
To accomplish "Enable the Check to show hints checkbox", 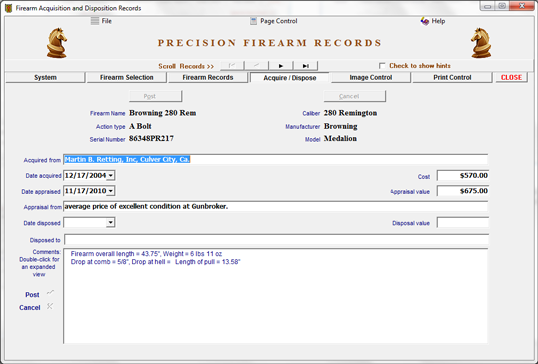I will pyautogui.click(x=382, y=66).
